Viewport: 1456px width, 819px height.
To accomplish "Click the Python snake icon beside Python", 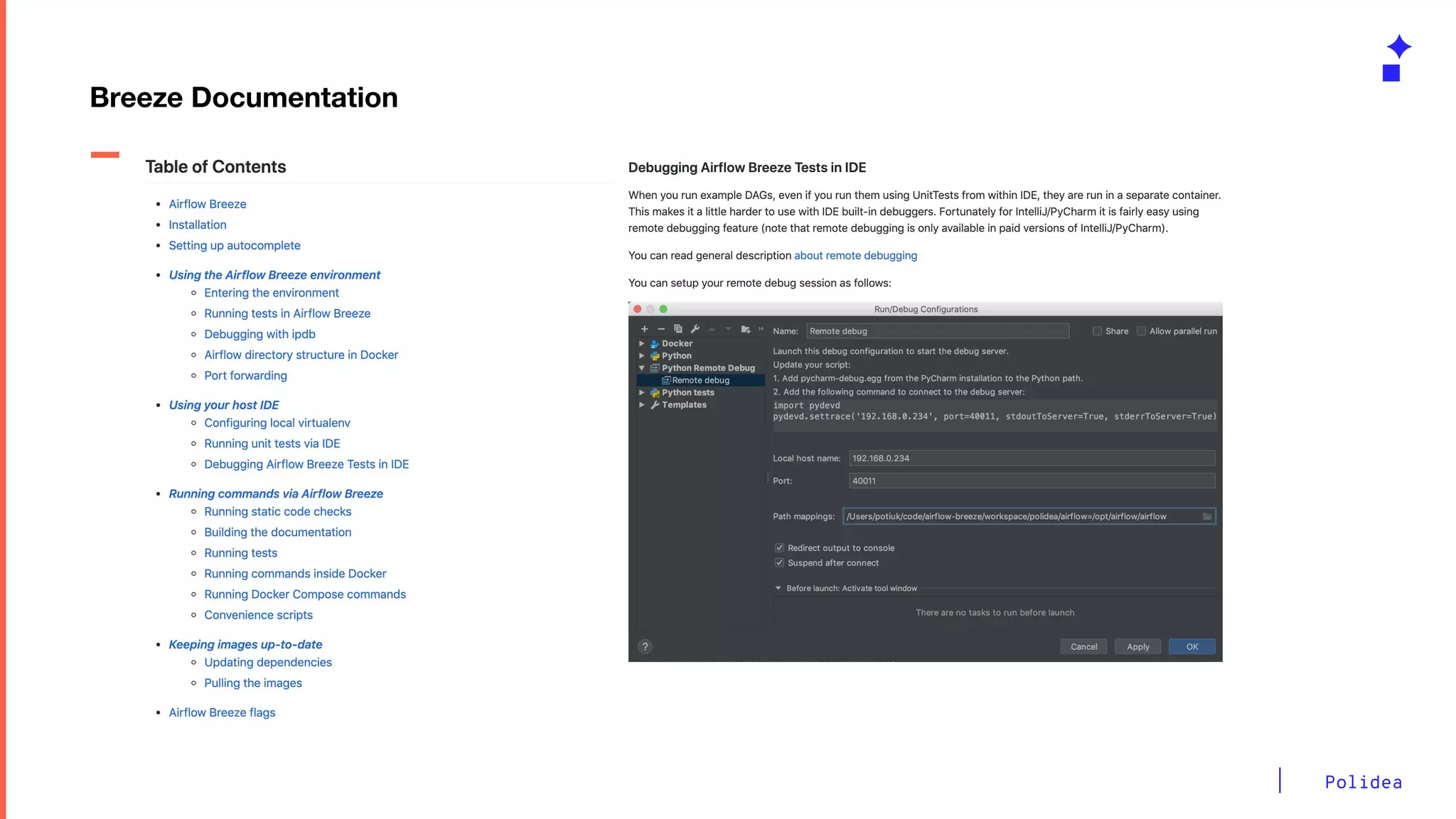I will click(655, 356).
